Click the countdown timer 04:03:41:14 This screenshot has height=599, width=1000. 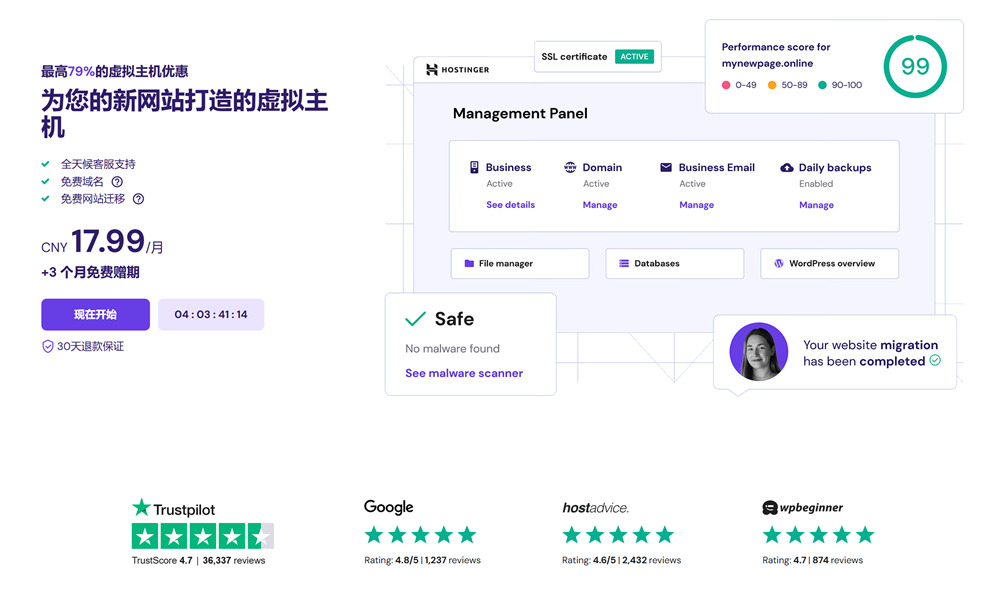point(211,314)
